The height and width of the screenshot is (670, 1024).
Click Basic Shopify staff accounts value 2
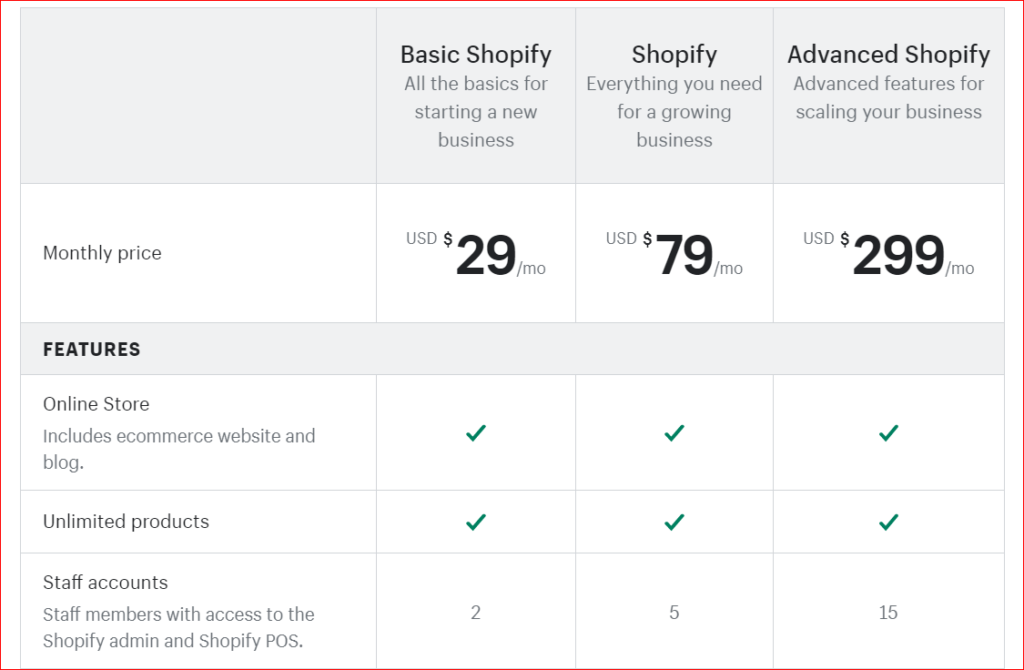[x=476, y=612]
